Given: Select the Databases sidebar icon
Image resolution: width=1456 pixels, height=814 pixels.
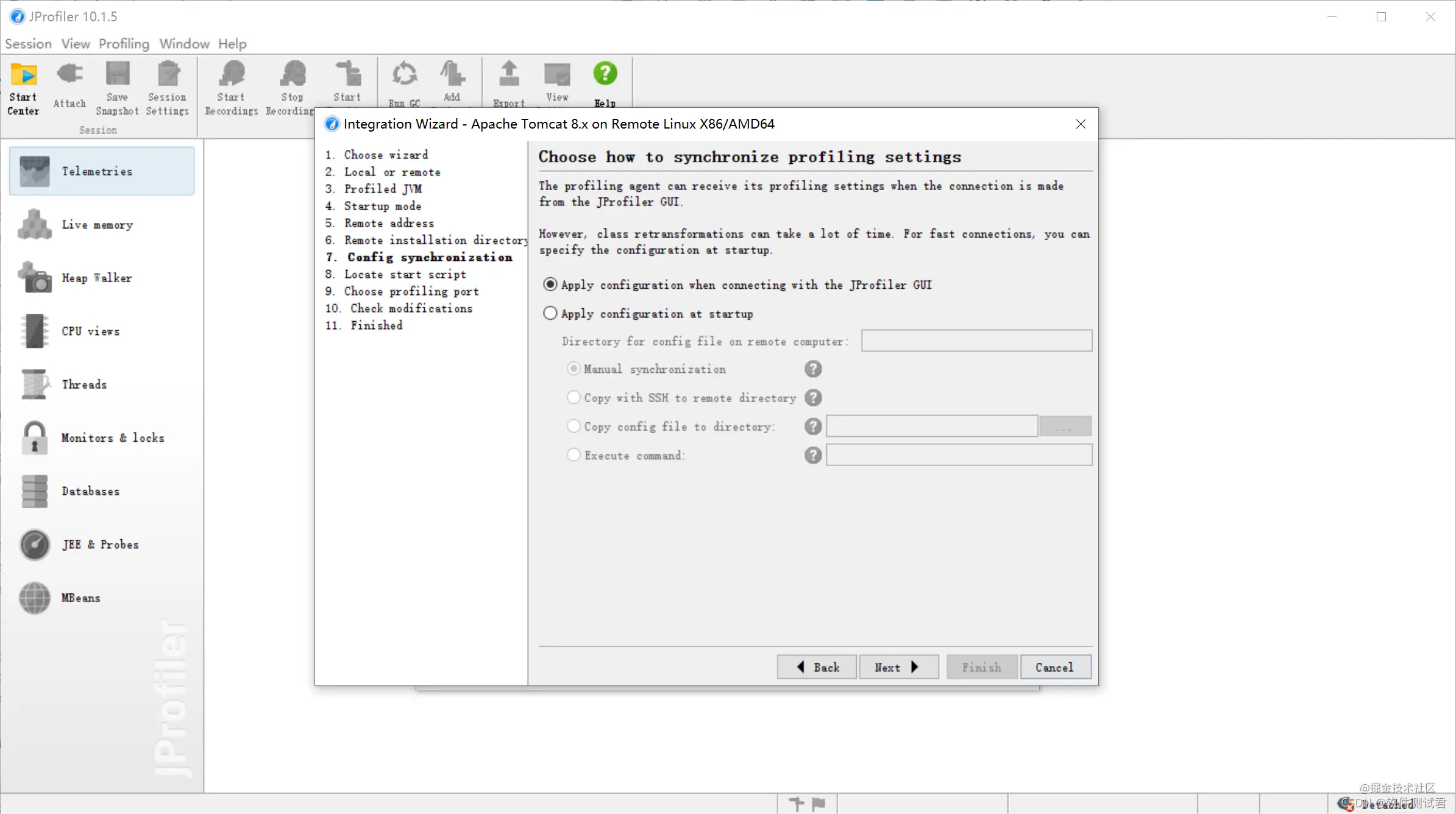Looking at the screenshot, I should pyautogui.click(x=35, y=491).
